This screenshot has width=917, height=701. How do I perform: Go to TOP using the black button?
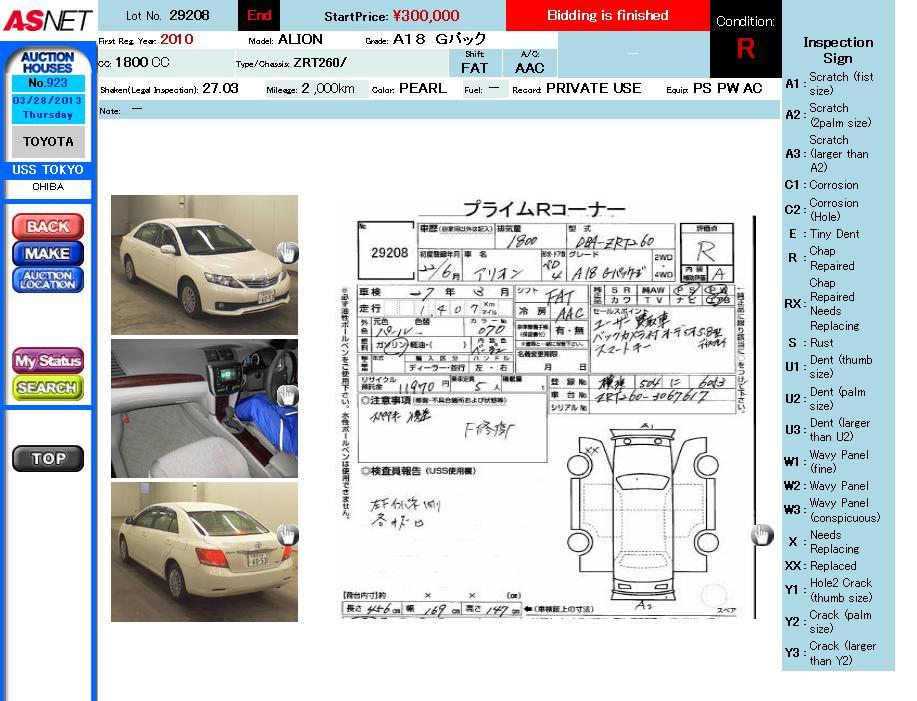48,459
